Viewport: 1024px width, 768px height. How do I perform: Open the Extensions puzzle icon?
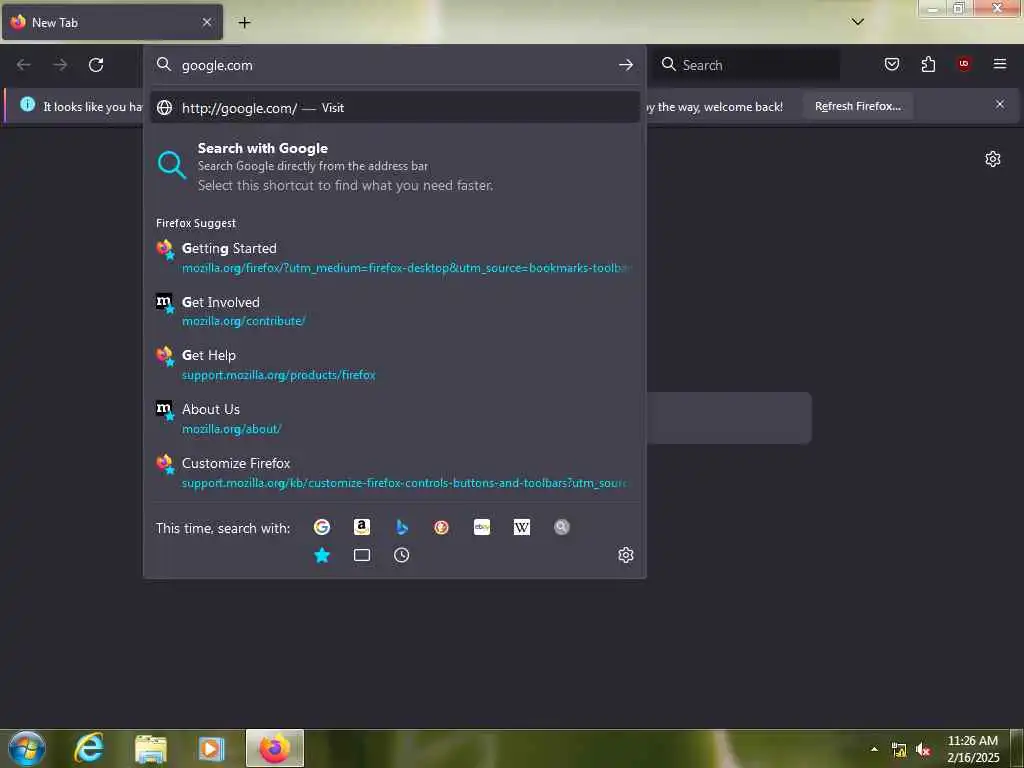(928, 64)
